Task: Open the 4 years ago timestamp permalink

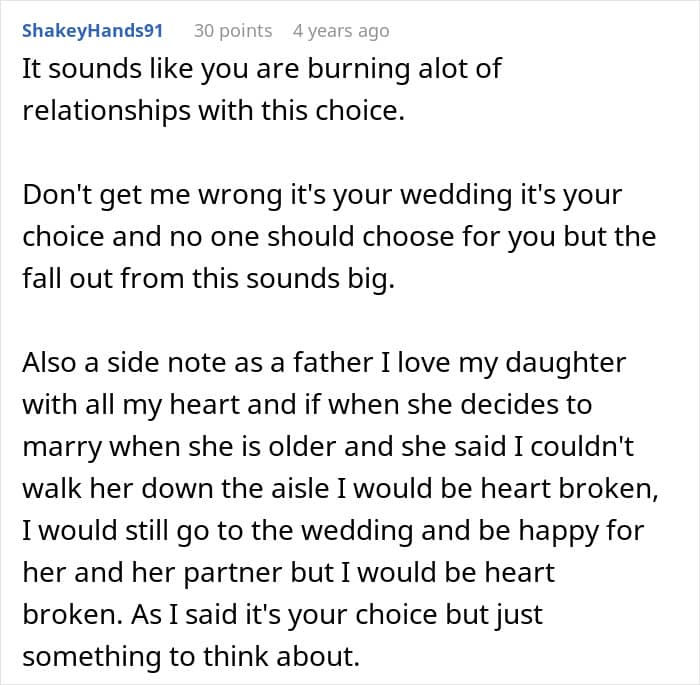Action: 341,31
